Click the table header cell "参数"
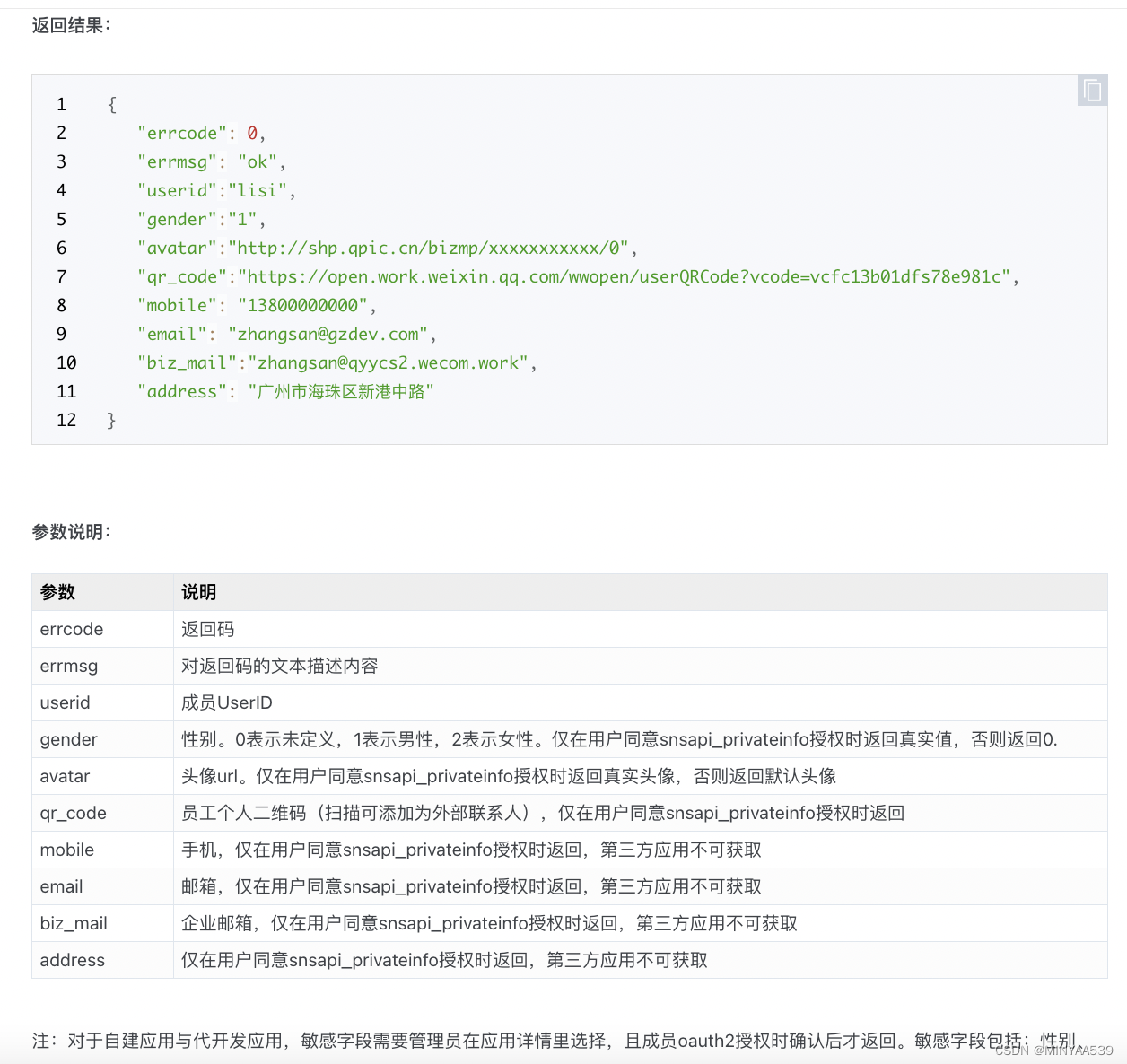Viewport: 1127px width, 1064px height. [102, 592]
